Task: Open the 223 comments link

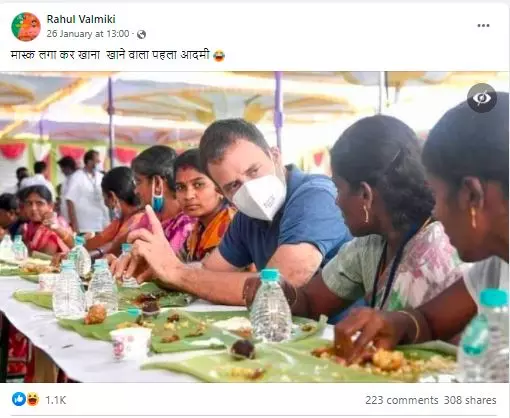Action: [x=402, y=400]
